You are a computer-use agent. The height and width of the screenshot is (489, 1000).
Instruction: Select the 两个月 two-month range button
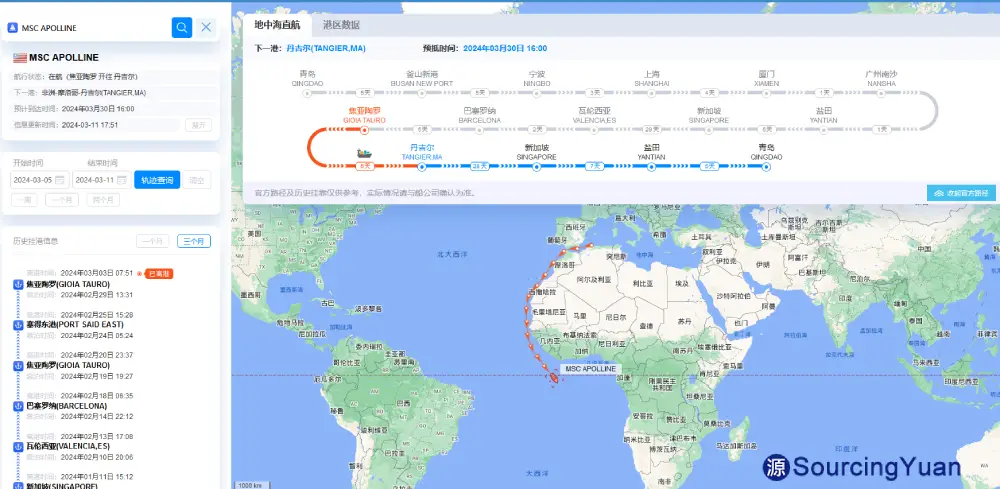103,200
